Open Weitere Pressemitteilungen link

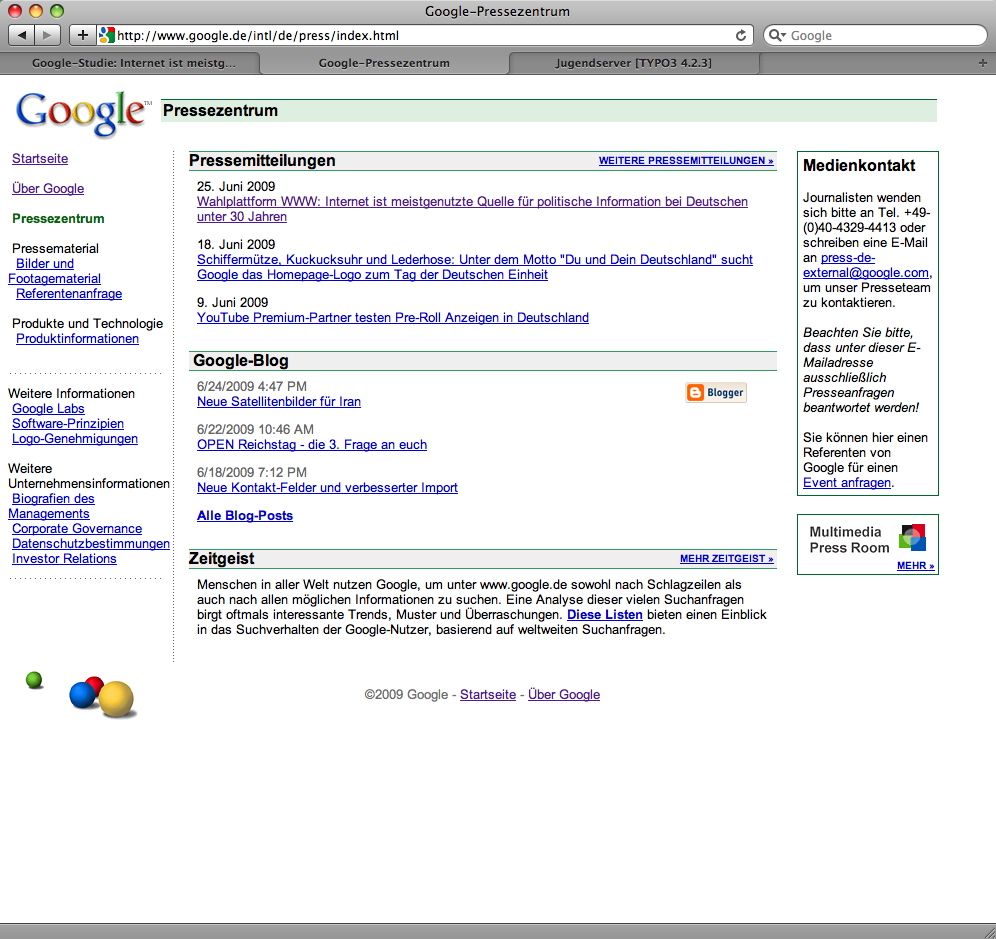tap(686, 161)
